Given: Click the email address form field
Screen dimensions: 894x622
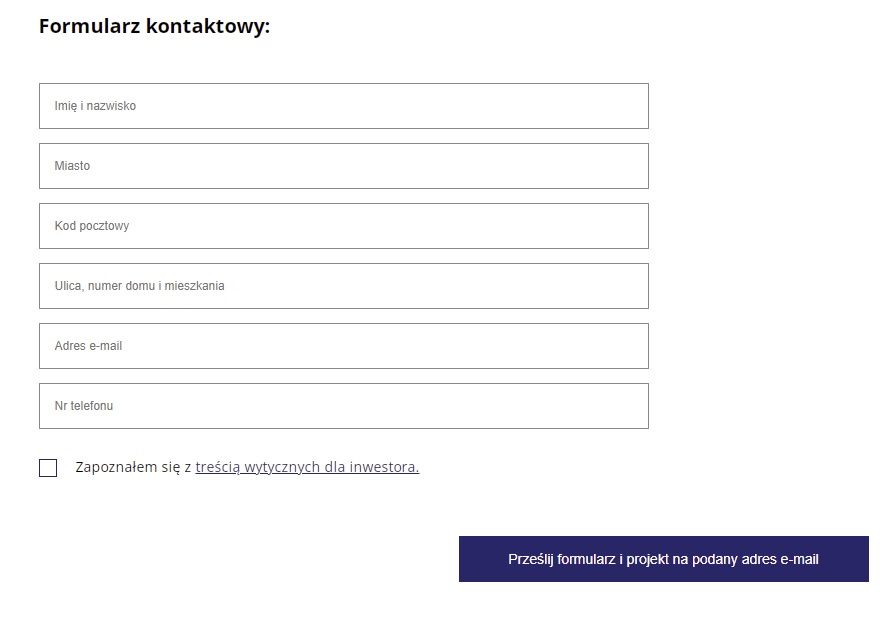Looking at the screenshot, I should tap(343, 345).
